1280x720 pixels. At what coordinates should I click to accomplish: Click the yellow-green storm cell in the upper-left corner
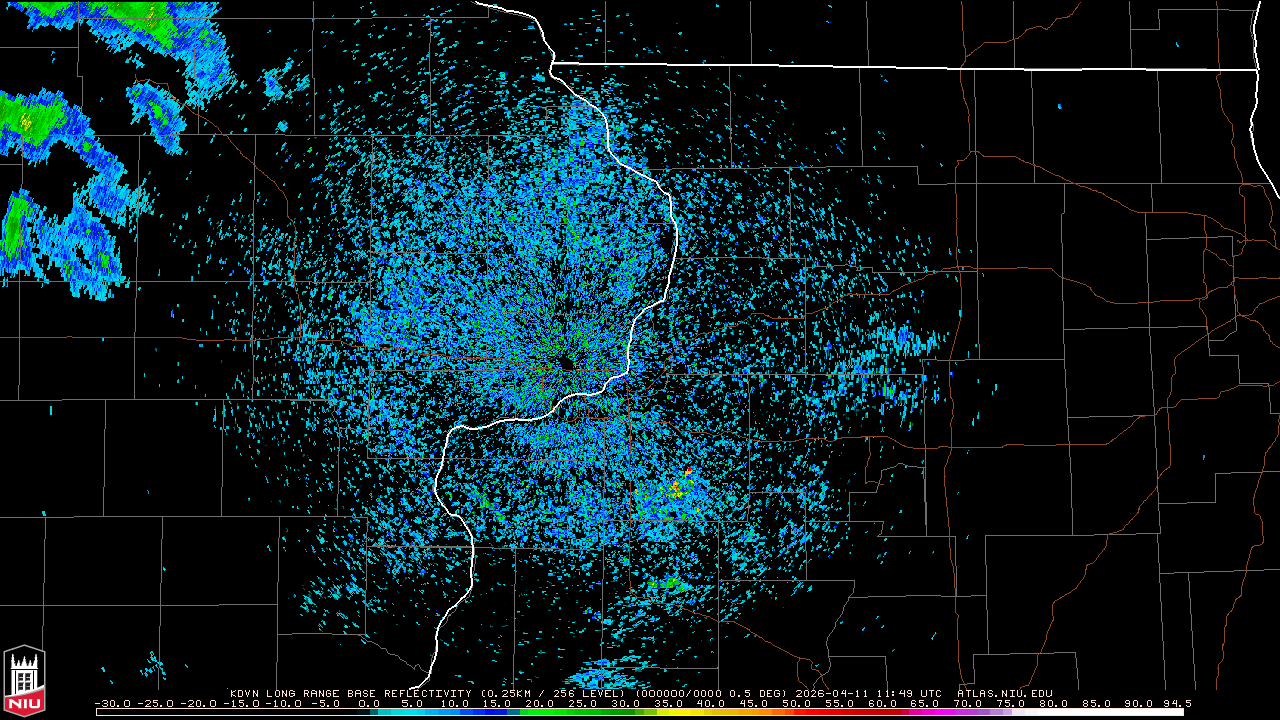coord(27,121)
